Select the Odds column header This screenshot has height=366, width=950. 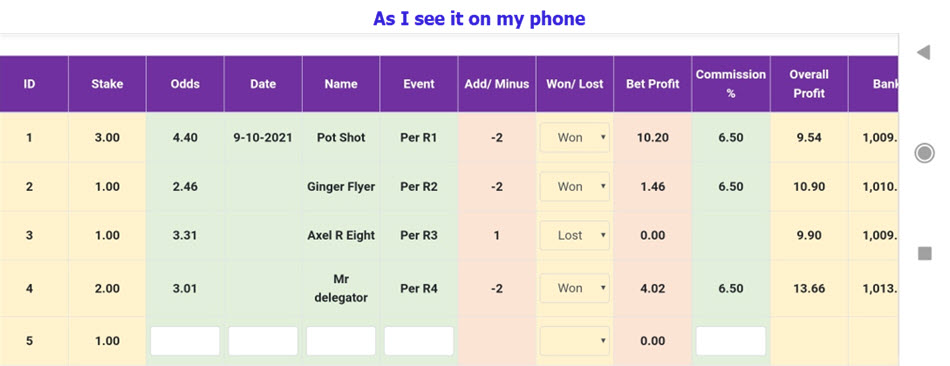coord(185,84)
